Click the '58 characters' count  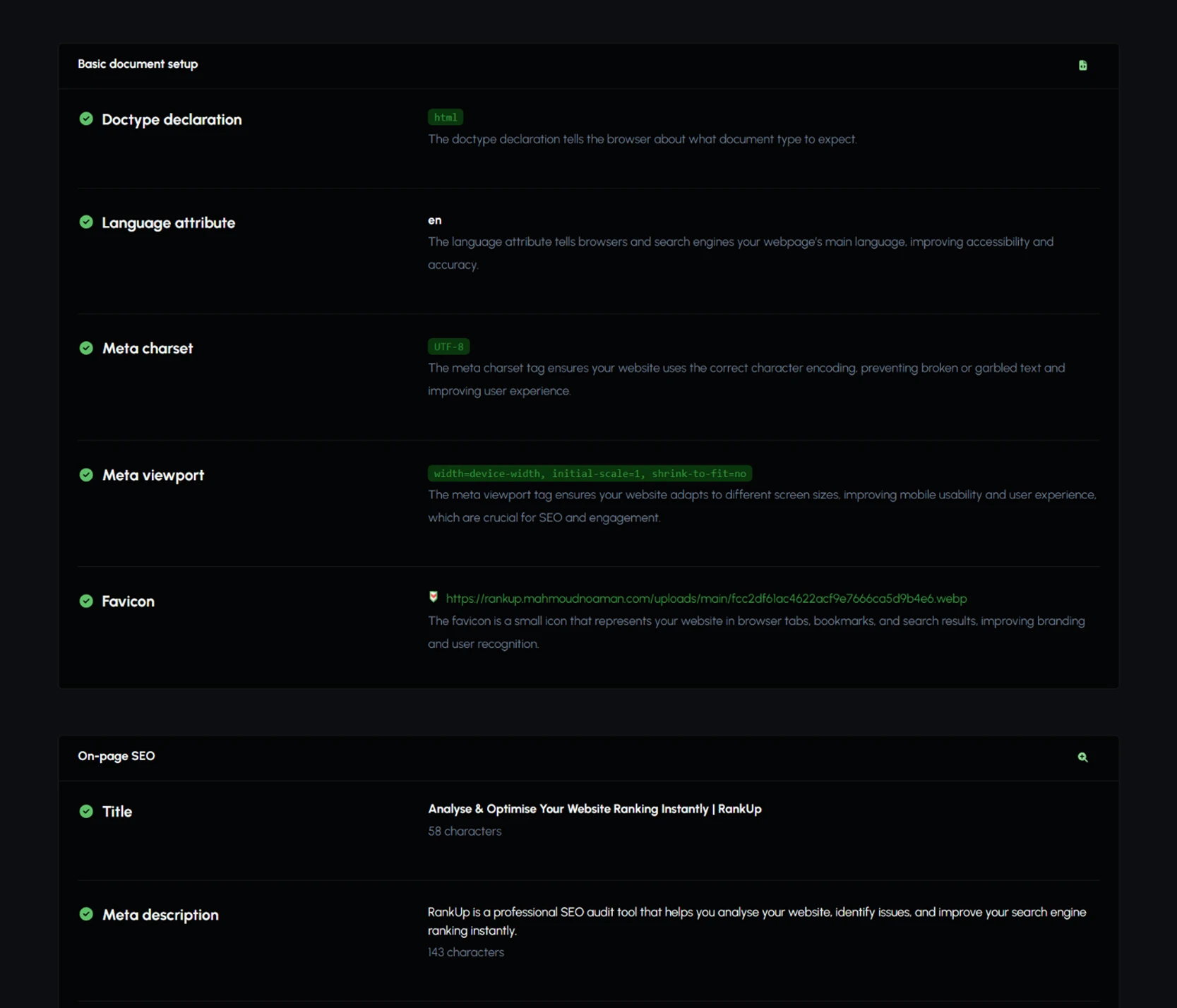coord(465,832)
